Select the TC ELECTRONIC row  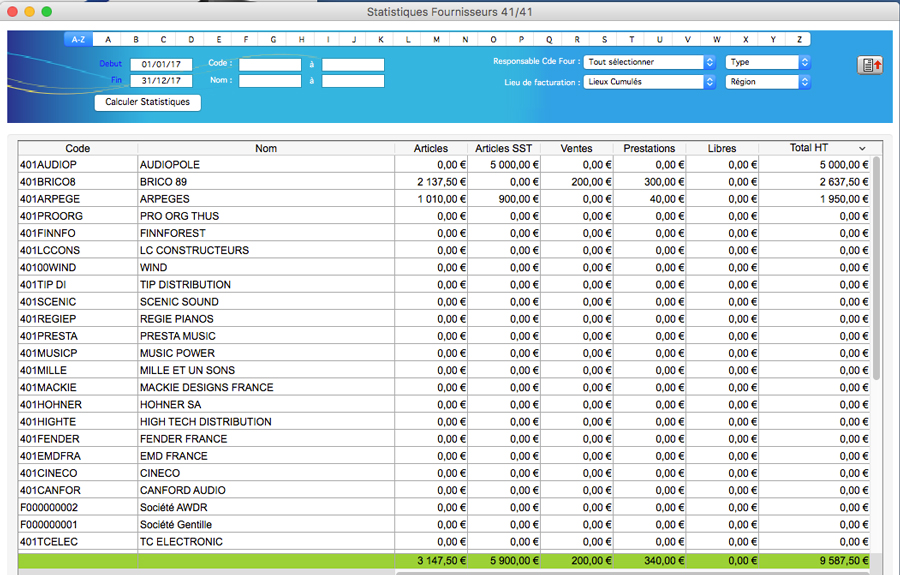point(444,542)
